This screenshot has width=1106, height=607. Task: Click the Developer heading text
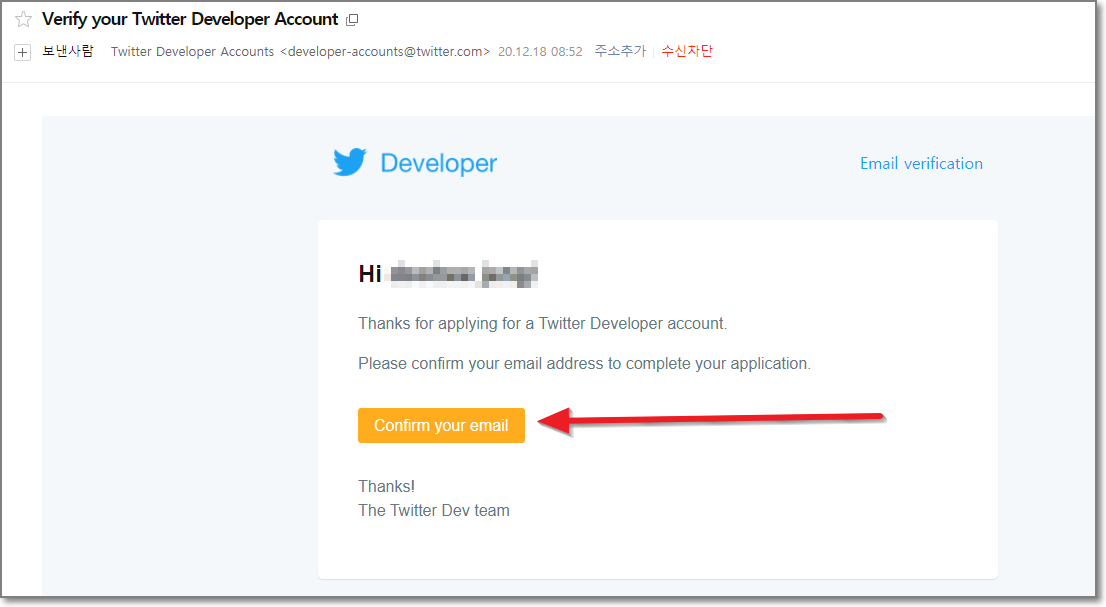point(439,164)
